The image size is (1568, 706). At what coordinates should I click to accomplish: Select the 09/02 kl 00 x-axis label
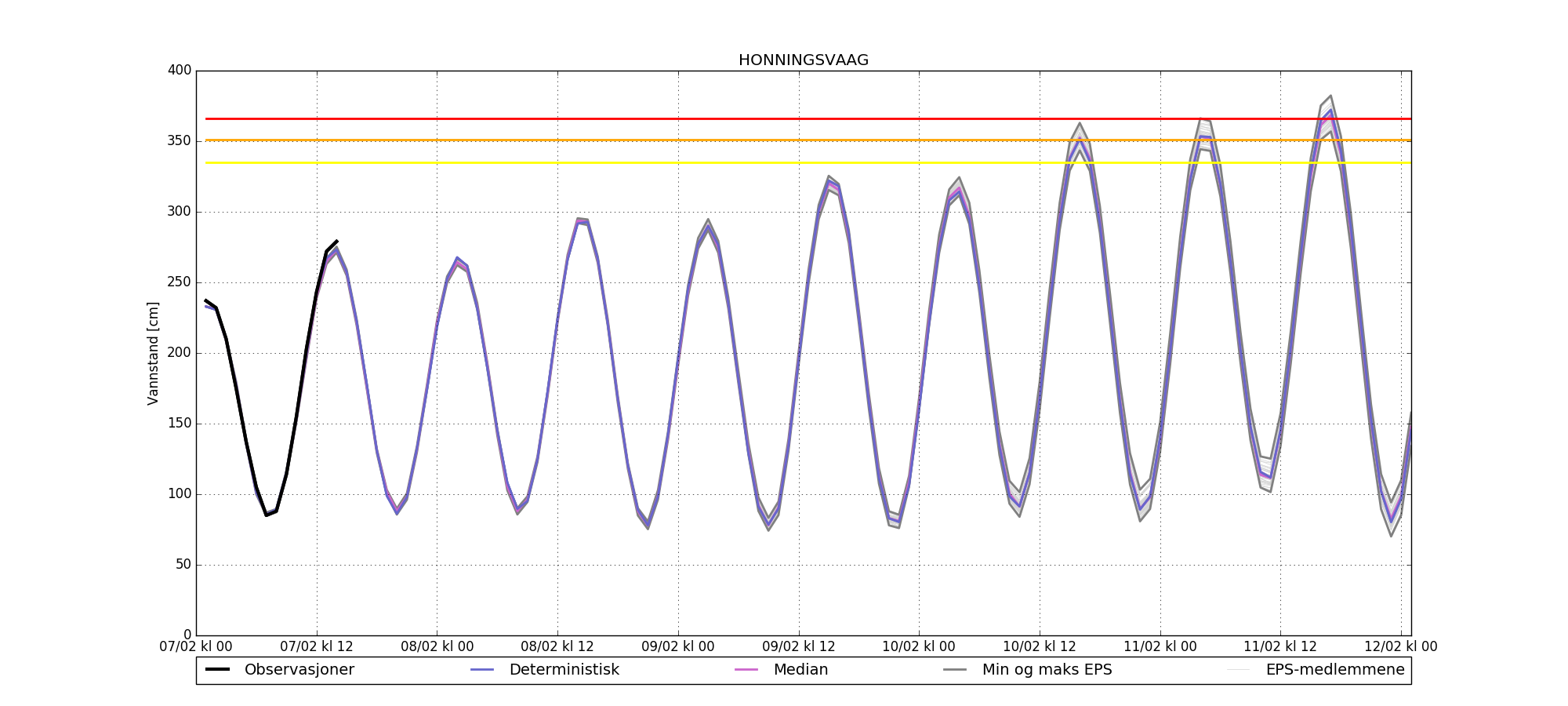(x=678, y=647)
